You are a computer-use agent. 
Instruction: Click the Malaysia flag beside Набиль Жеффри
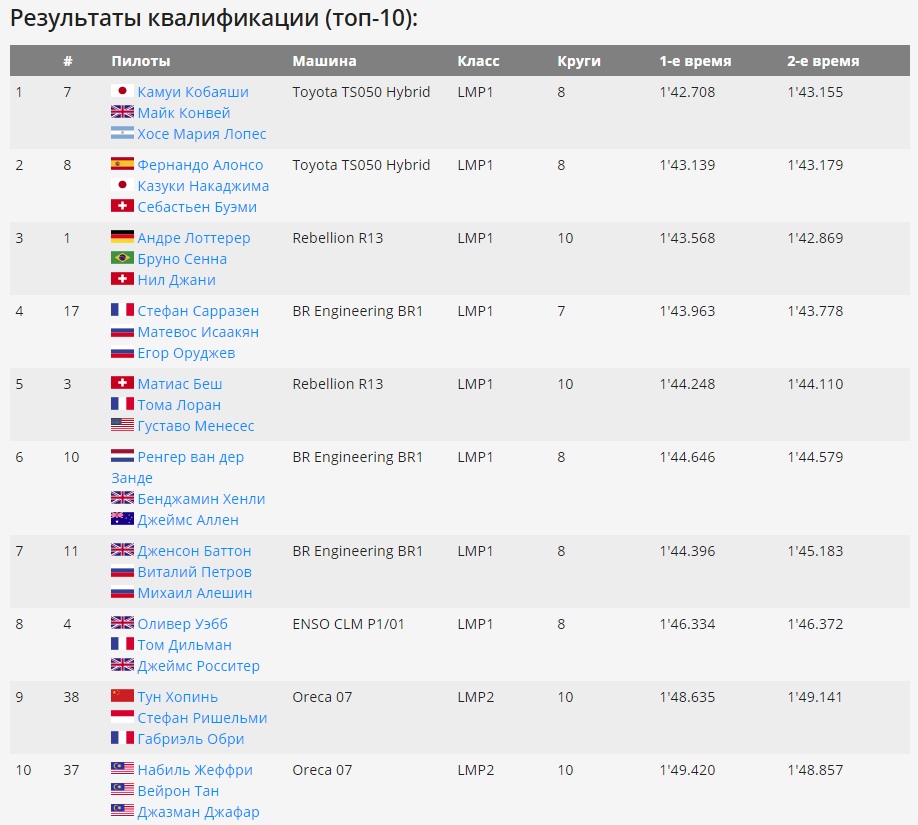point(122,770)
